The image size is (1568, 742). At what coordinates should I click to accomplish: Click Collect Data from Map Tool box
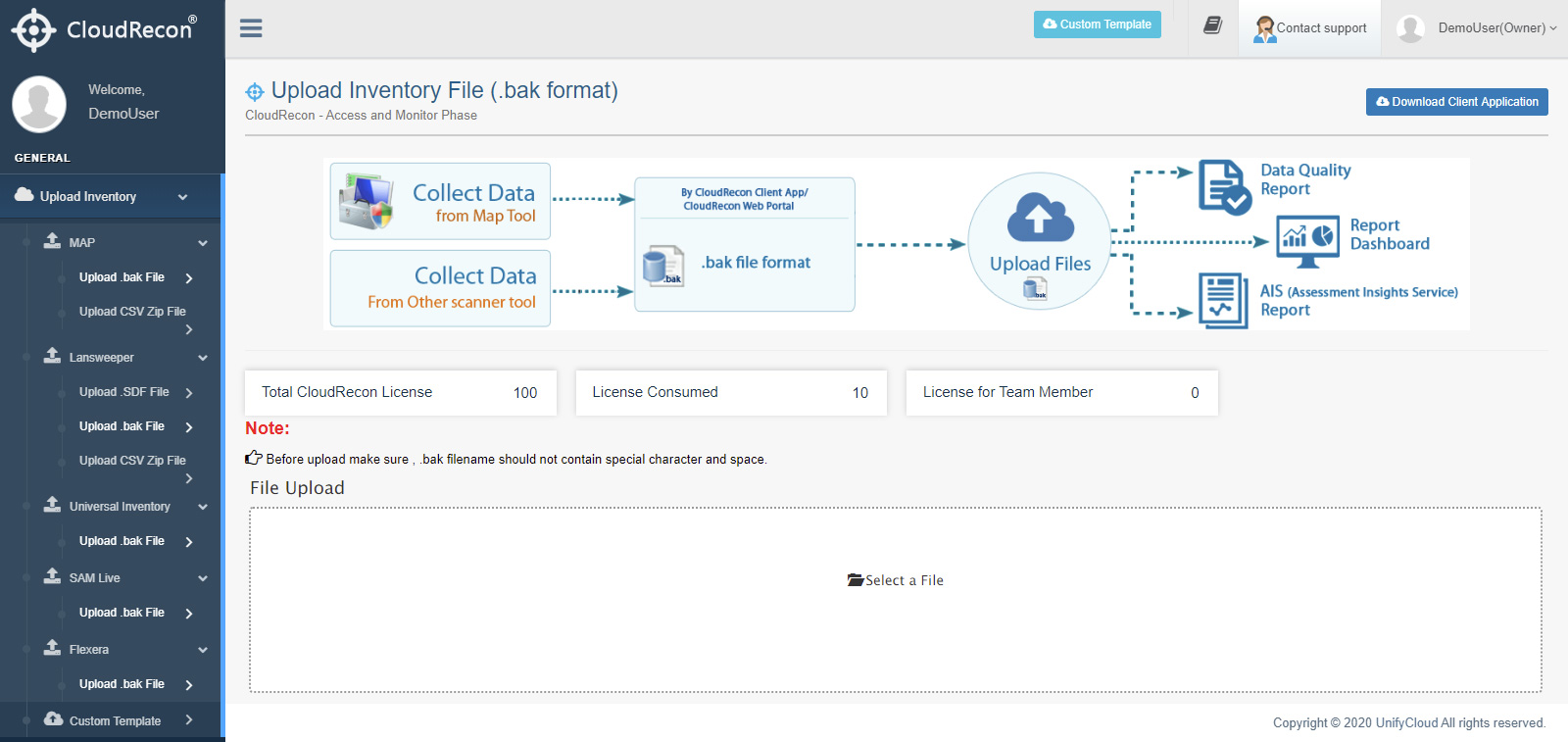pos(440,201)
